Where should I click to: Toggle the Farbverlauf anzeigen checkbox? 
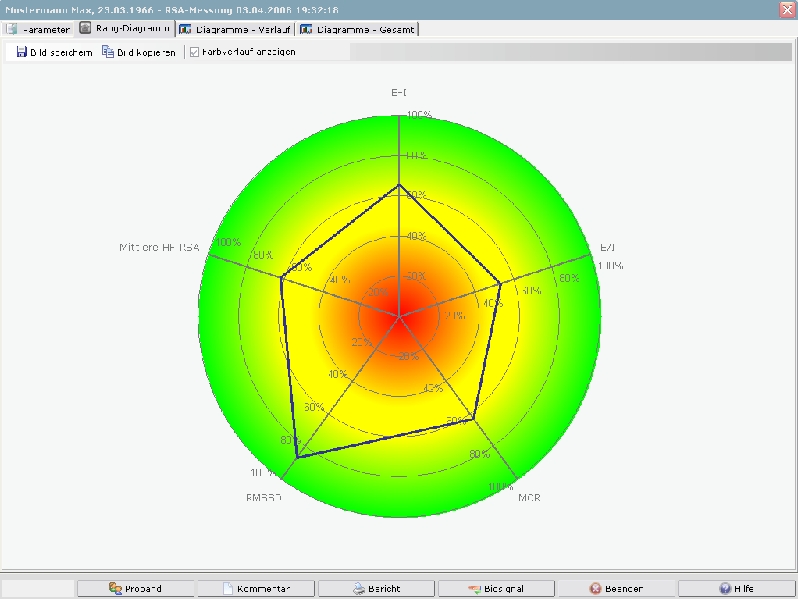point(195,52)
